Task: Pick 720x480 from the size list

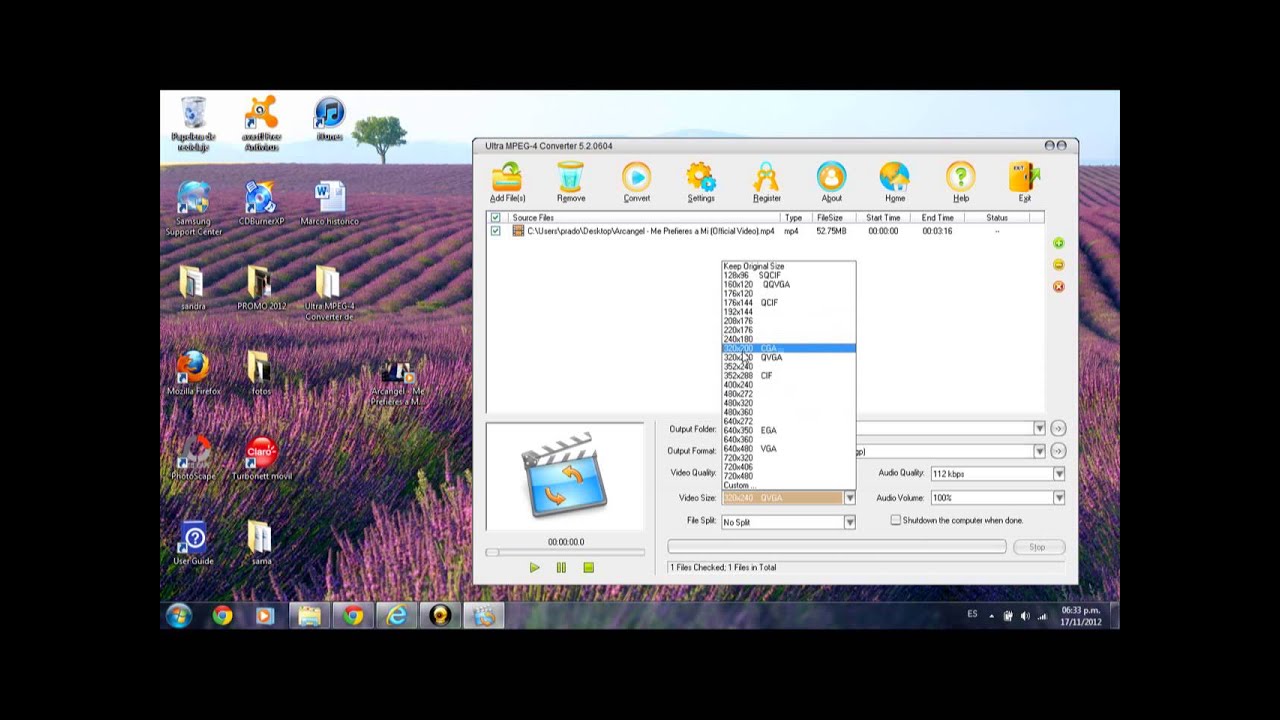Action: click(x=789, y=476)
